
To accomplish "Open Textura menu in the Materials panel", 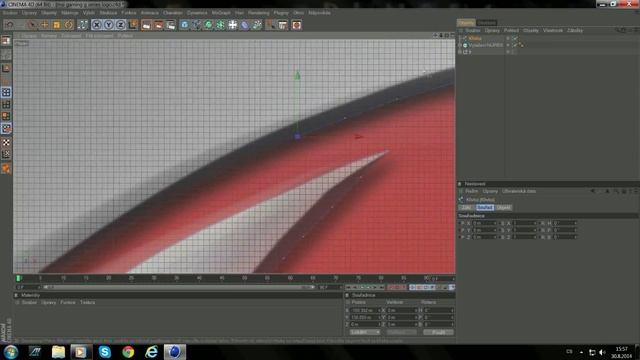I will (87, 302).
